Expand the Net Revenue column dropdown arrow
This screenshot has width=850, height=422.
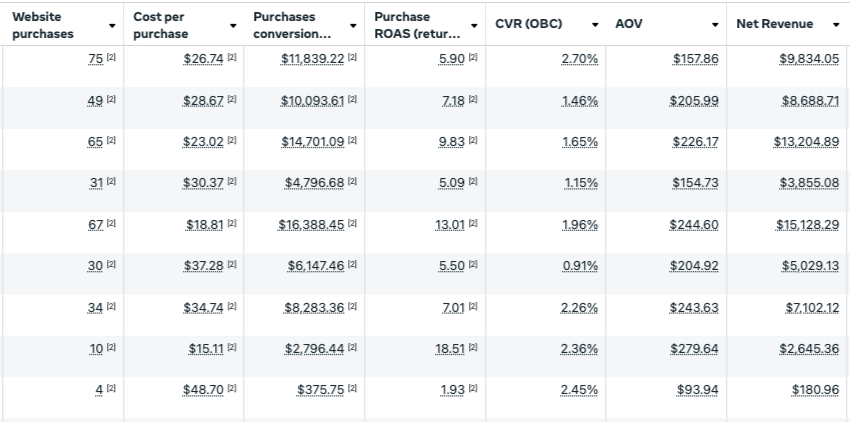[835, 24]
